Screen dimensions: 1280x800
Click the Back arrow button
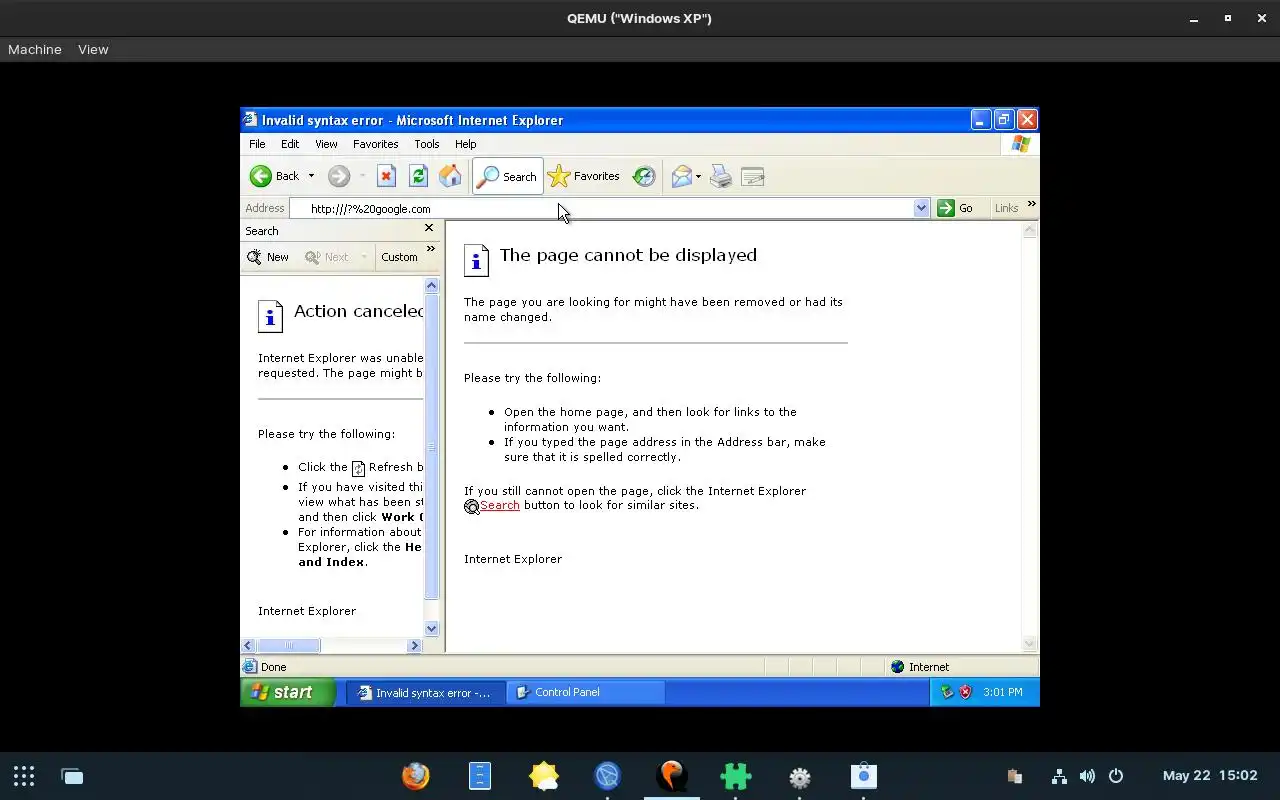tap(275, 176)
